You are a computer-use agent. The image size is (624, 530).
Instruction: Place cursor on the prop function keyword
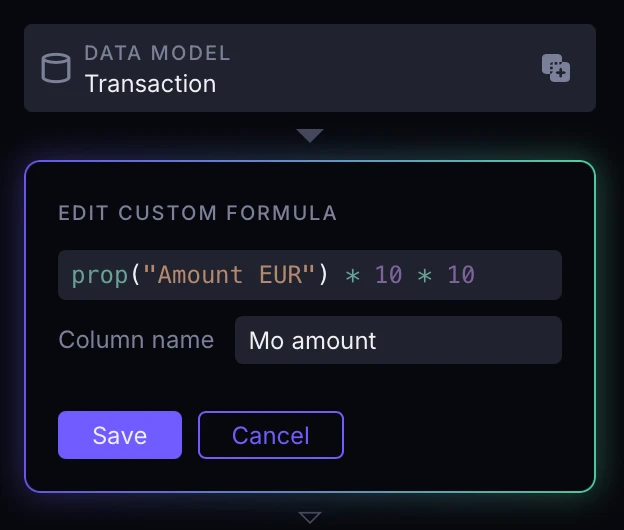click(x=100, y=275)
